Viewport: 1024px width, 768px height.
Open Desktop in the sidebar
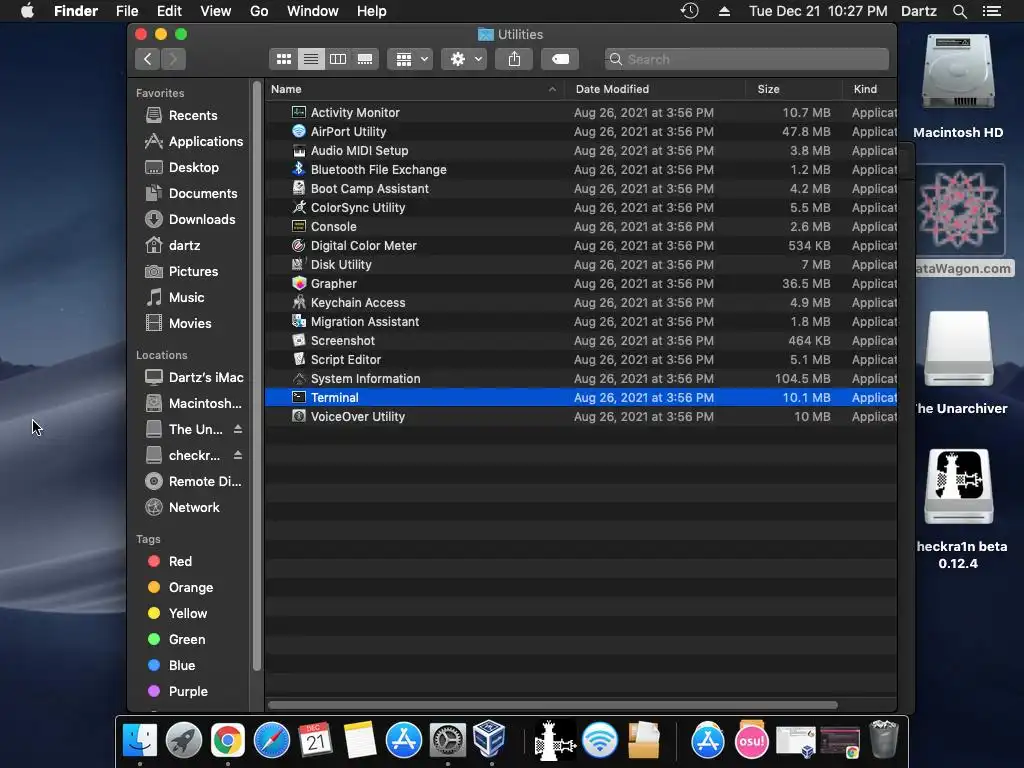(193, 168)
